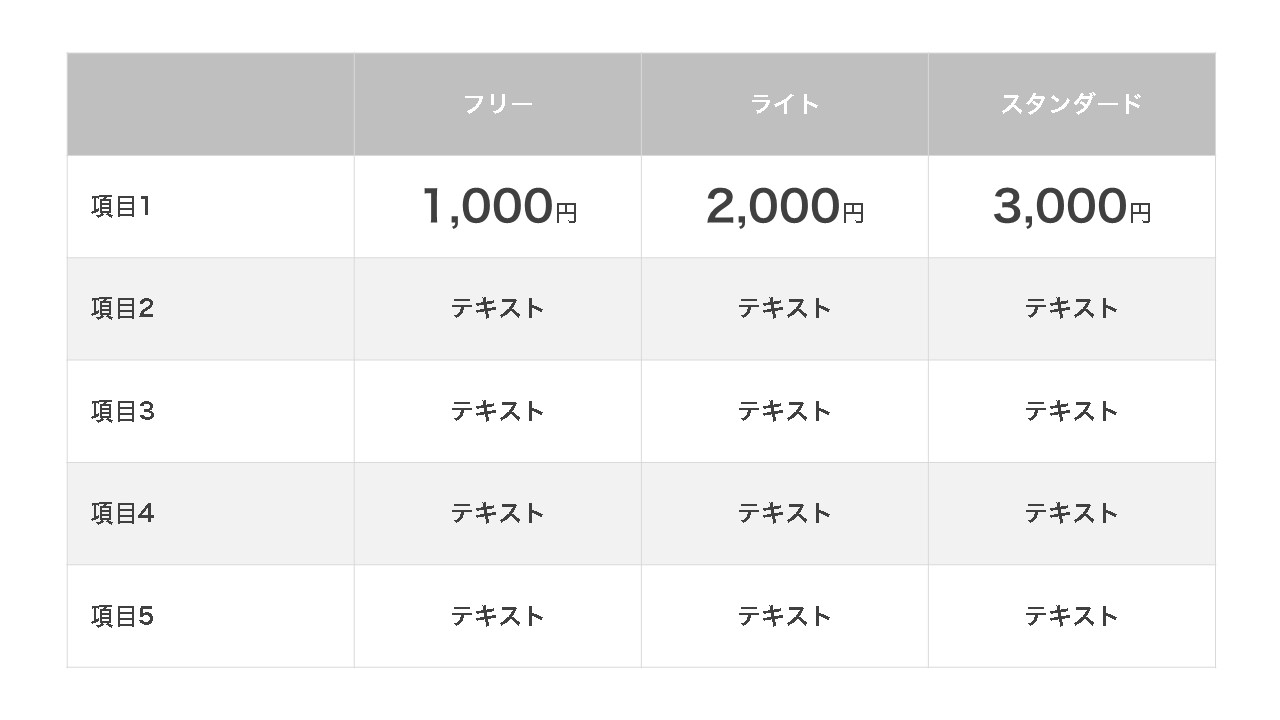The image size is (1280, 720).
Task: Click テキスト in 項目3 row under ライト
Action: tap(785, 411)
